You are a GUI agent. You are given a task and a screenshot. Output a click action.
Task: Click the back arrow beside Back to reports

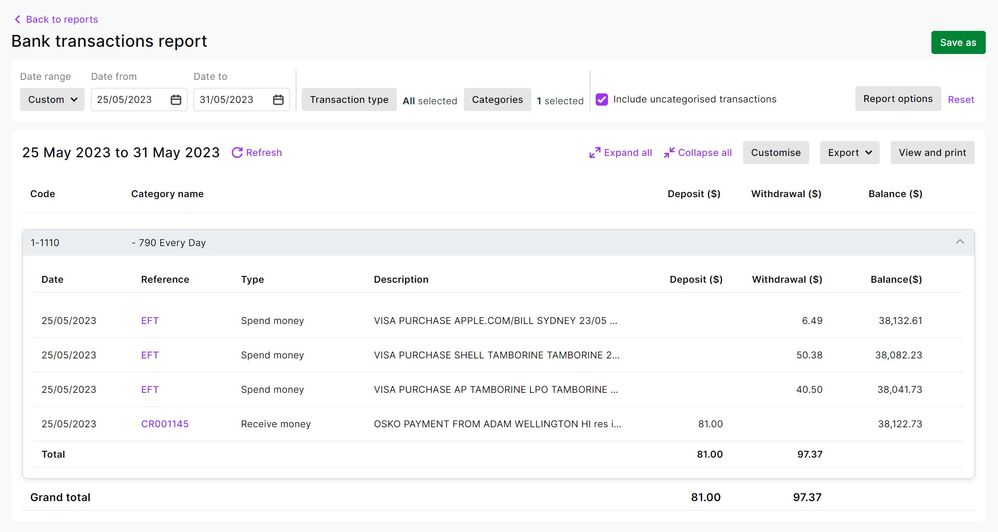click(17, 20)
